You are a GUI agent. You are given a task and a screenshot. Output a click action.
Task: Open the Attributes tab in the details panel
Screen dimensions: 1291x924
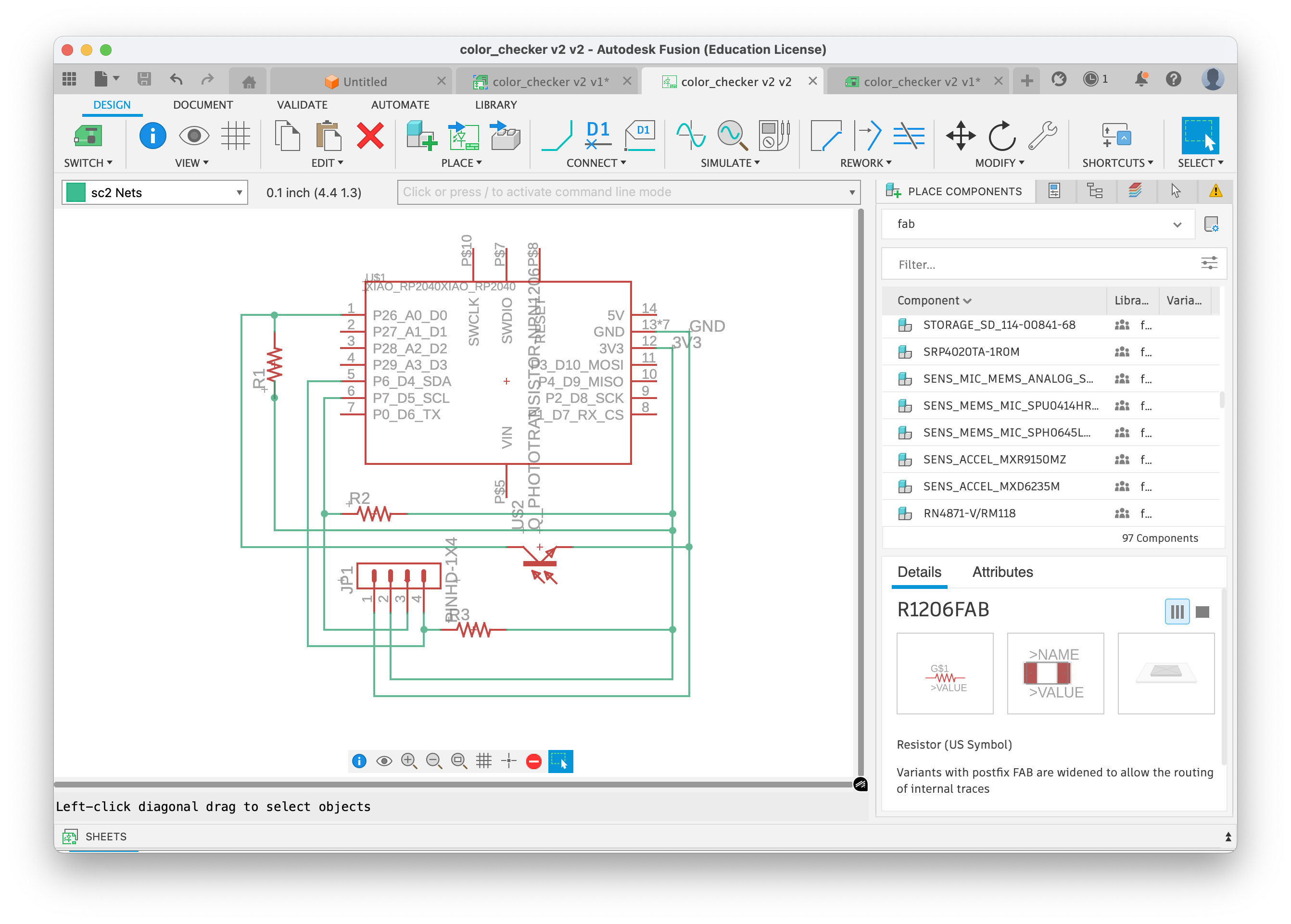click(1002, 572)
